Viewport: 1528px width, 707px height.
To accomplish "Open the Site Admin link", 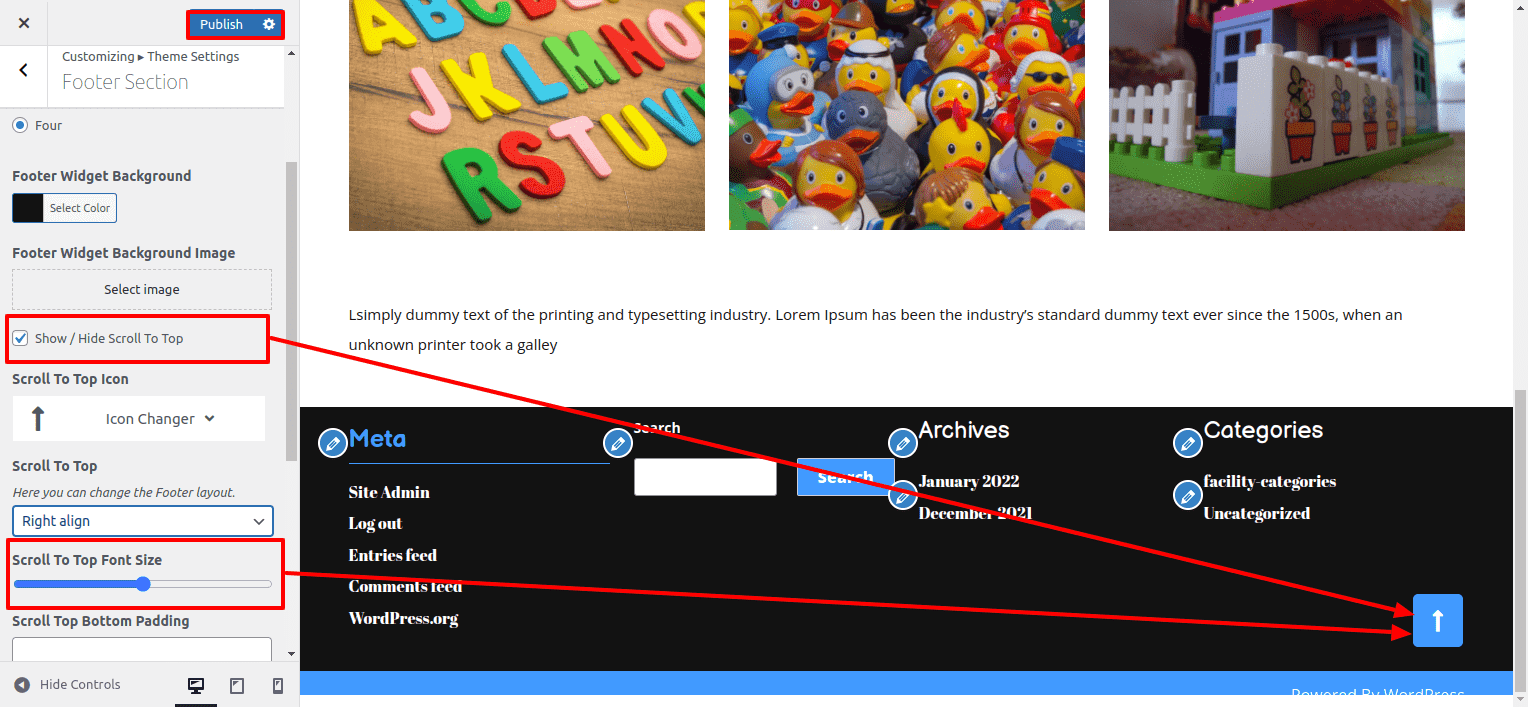I will tap(389, 492).
